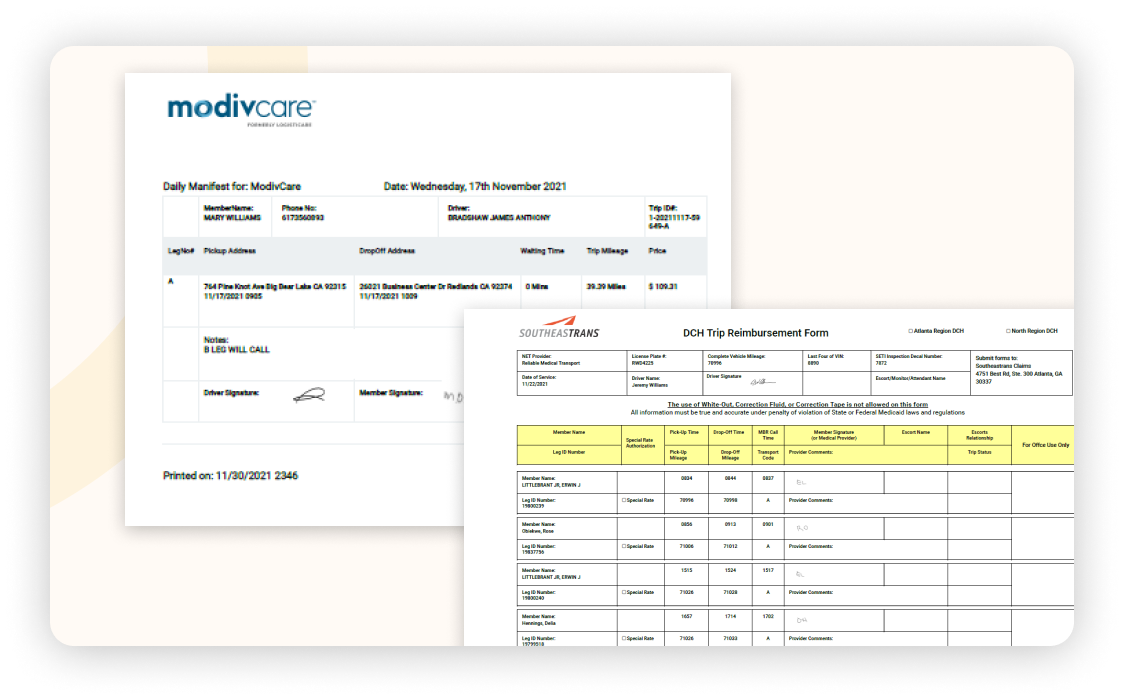Check the Atlanta Region DCH checkbox

[910, 331]
